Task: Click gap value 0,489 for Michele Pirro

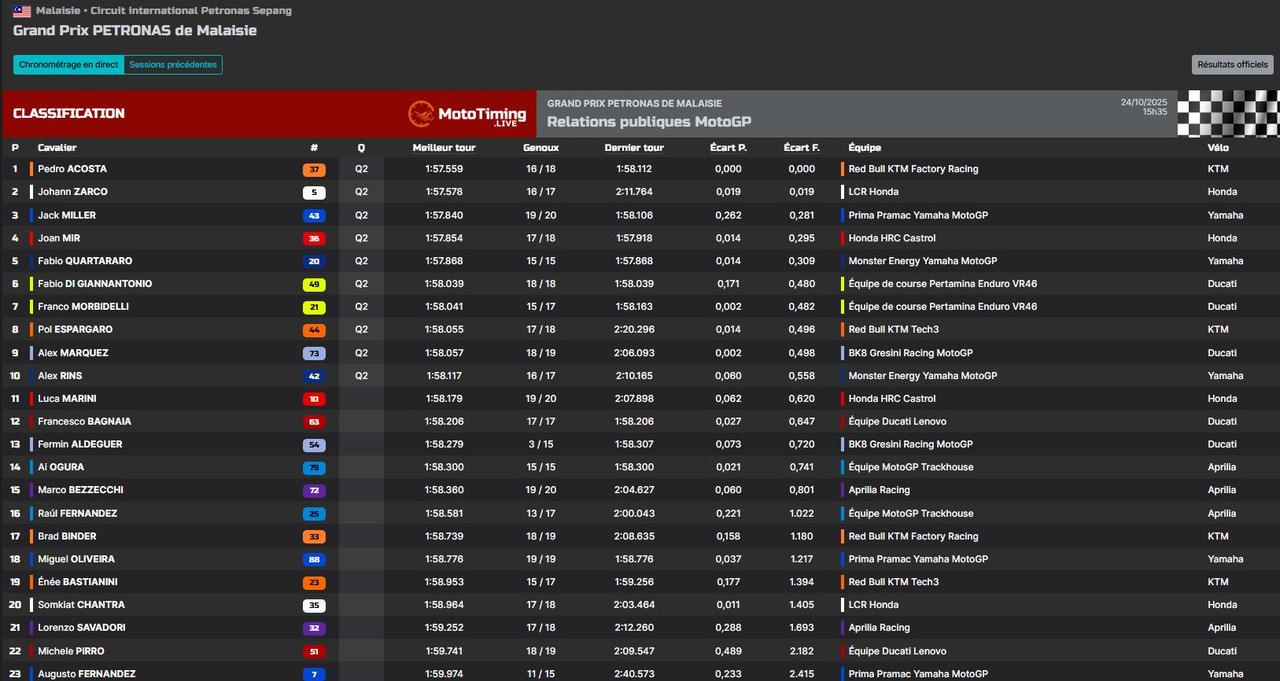Action: click(728, 652)
